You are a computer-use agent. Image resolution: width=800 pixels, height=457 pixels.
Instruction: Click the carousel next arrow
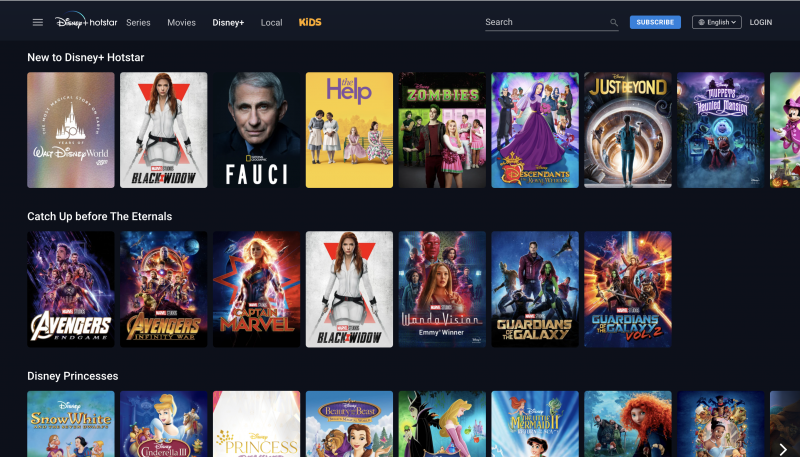coord(783,449)
